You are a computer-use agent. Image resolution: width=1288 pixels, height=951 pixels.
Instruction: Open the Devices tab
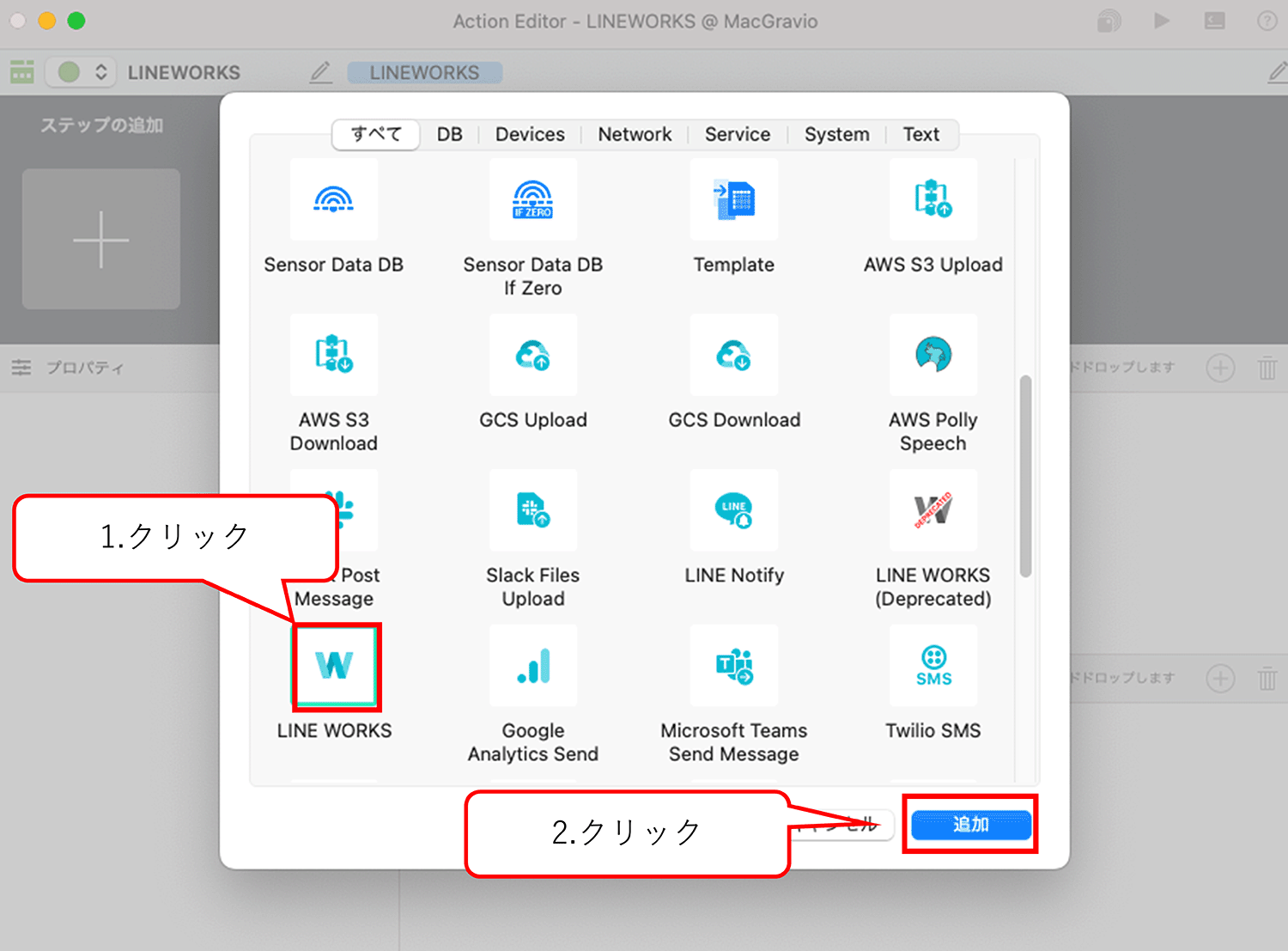[x=530, y=134]
